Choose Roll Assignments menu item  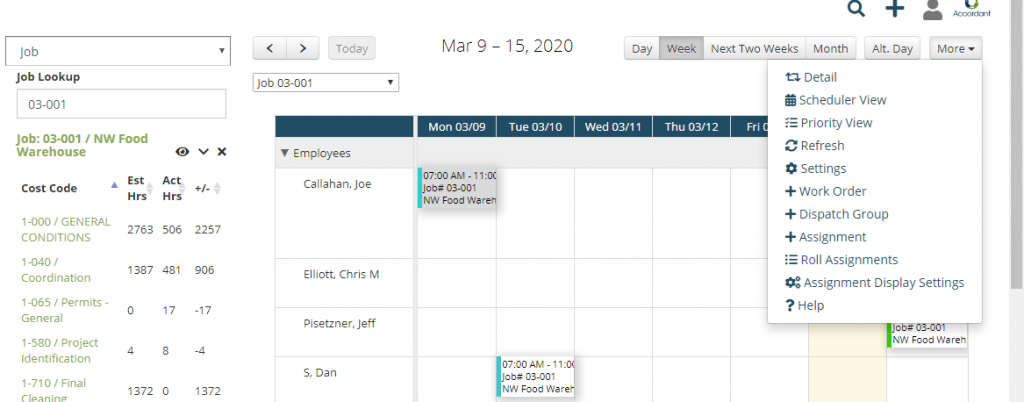tap(841, 260)
